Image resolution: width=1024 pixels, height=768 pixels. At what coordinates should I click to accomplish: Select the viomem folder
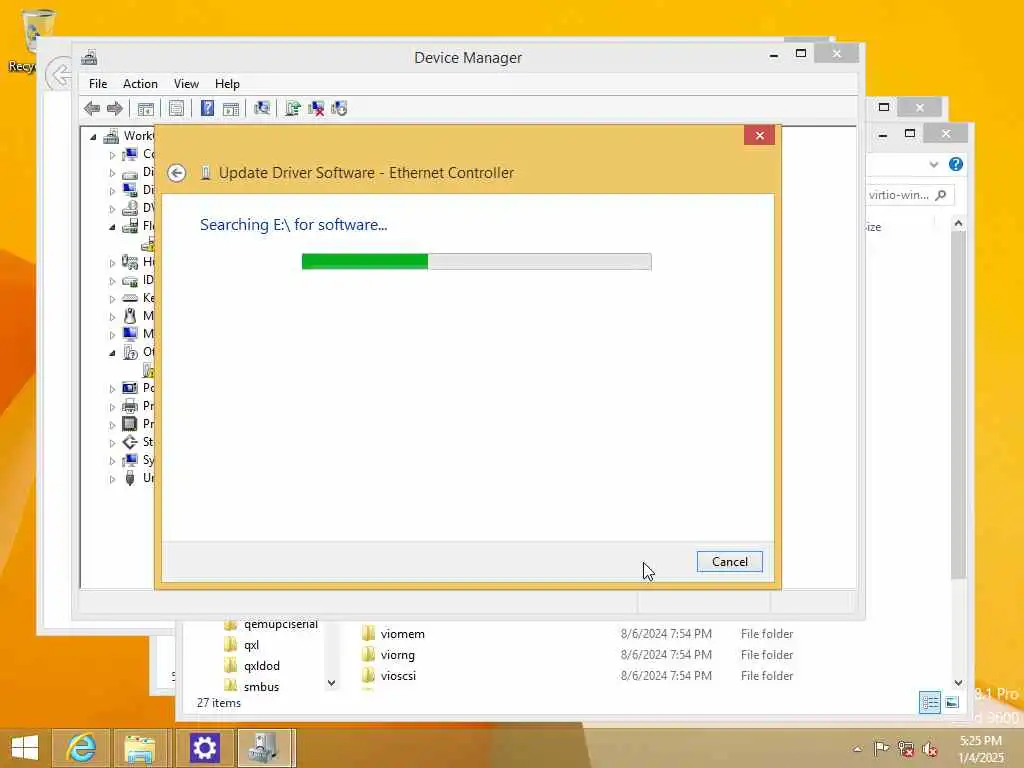pos(402,634)
